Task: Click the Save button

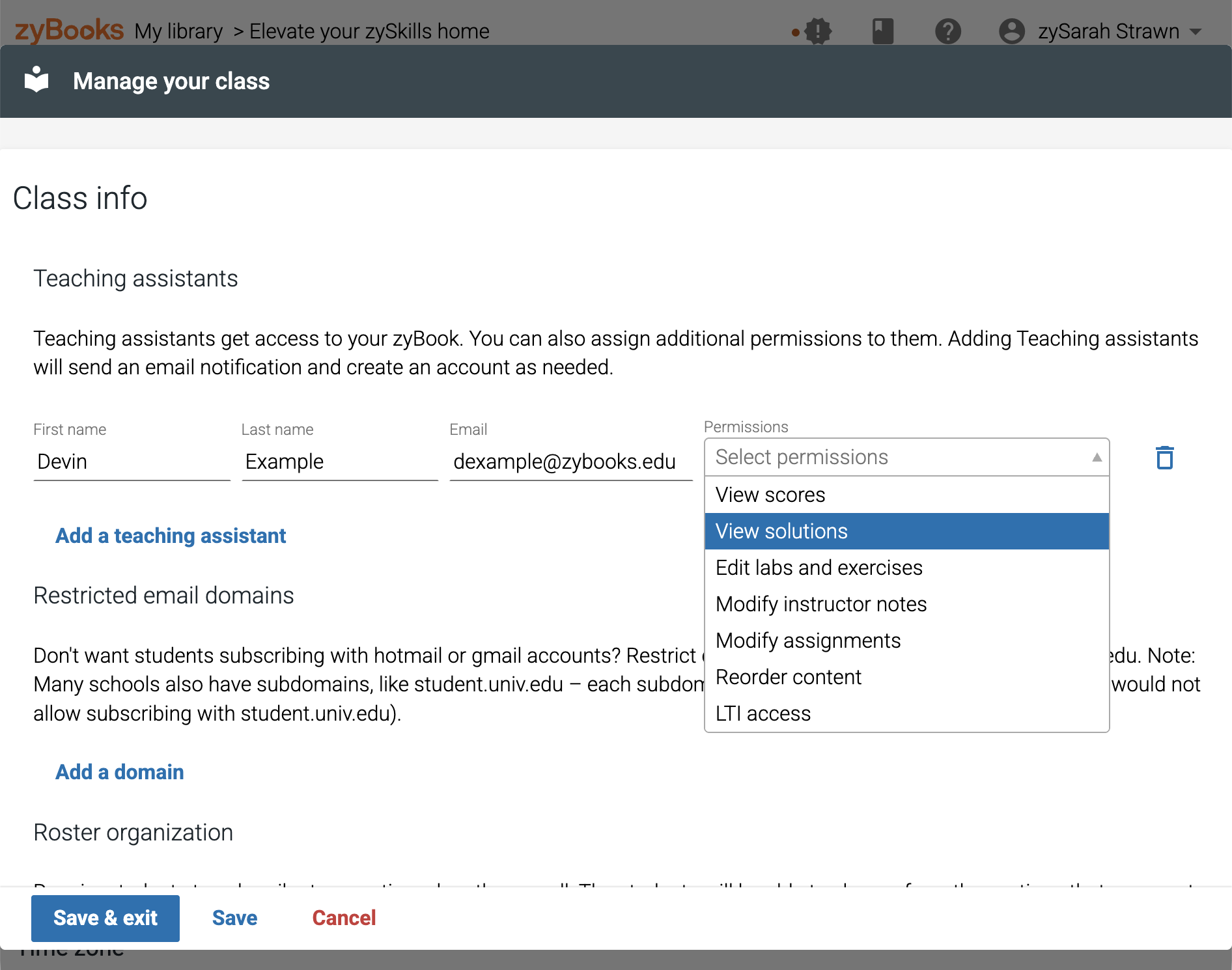Action: [x=234, y=918]
